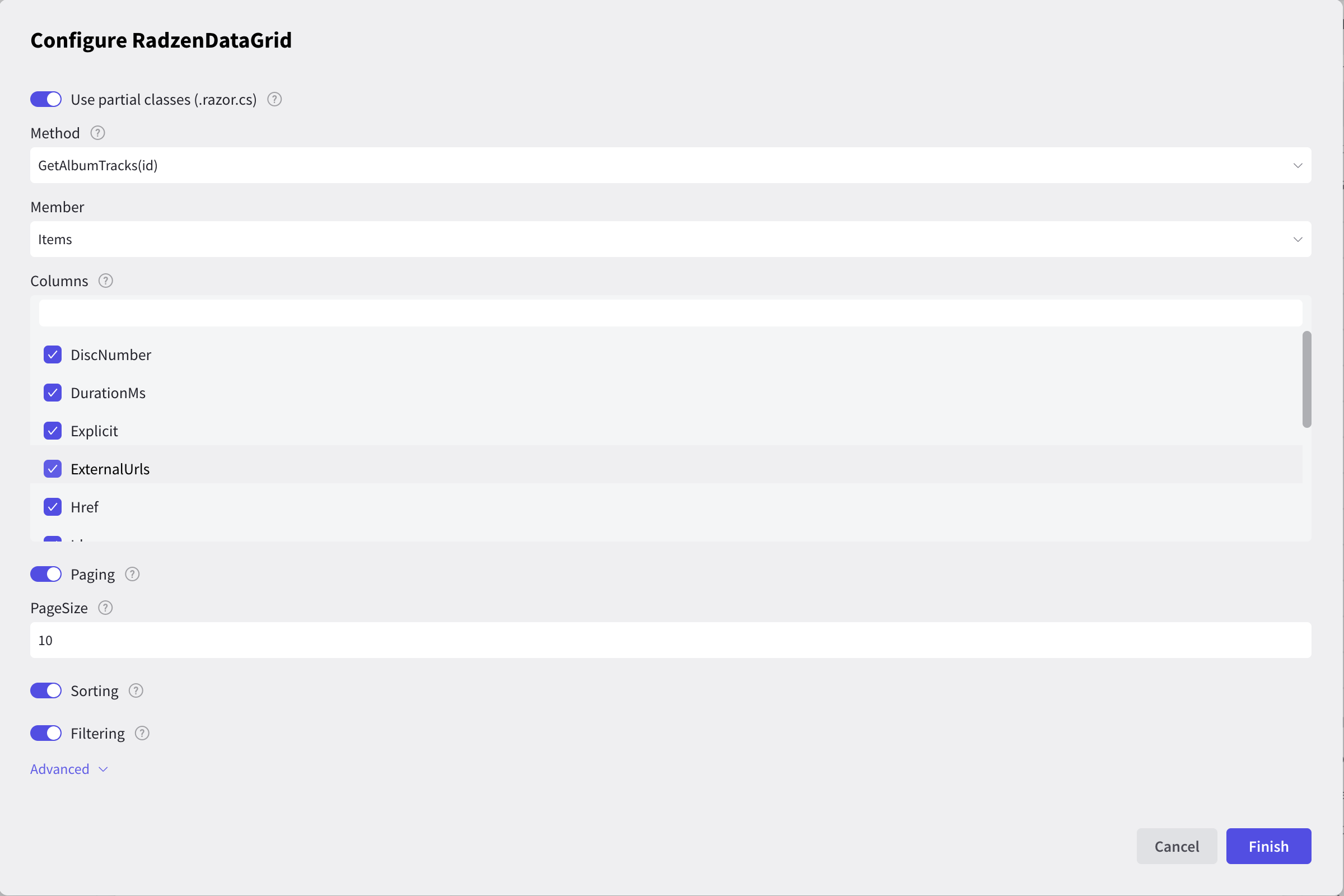Toggle the Filtering switch off
The height and width of the screenshot is (896, 1344).
click(x=46, y=733)
